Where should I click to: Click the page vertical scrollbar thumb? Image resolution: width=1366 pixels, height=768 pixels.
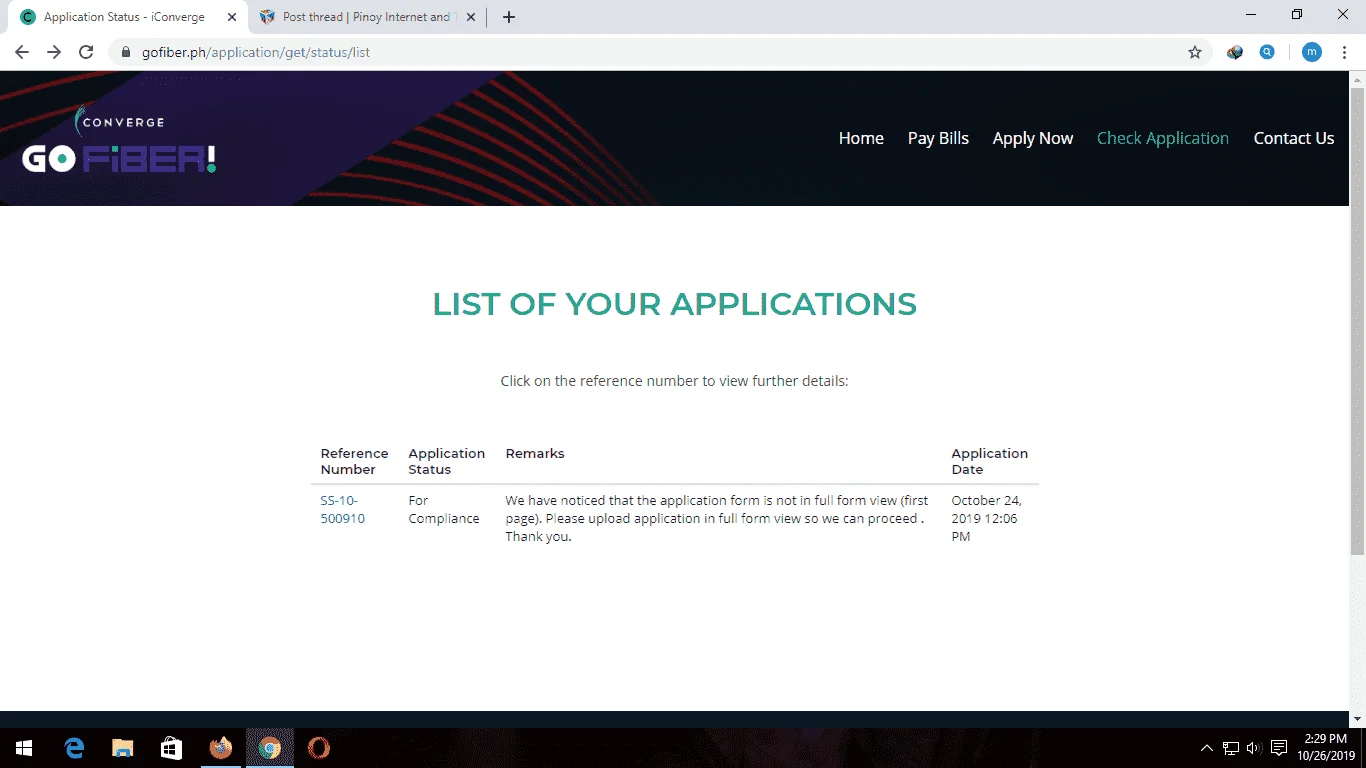coord(1357,320)
